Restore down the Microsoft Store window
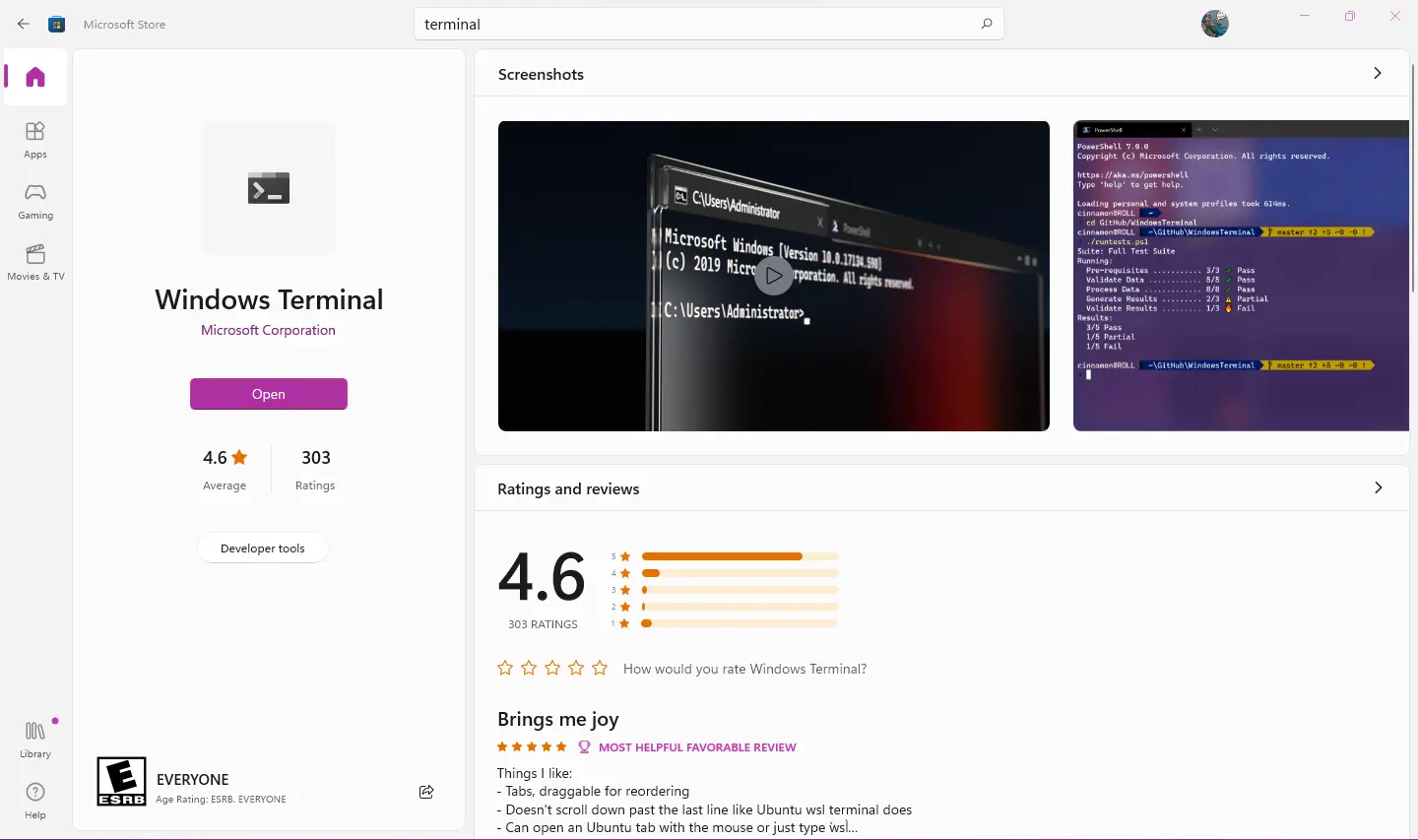 (x=1350, y=16)
